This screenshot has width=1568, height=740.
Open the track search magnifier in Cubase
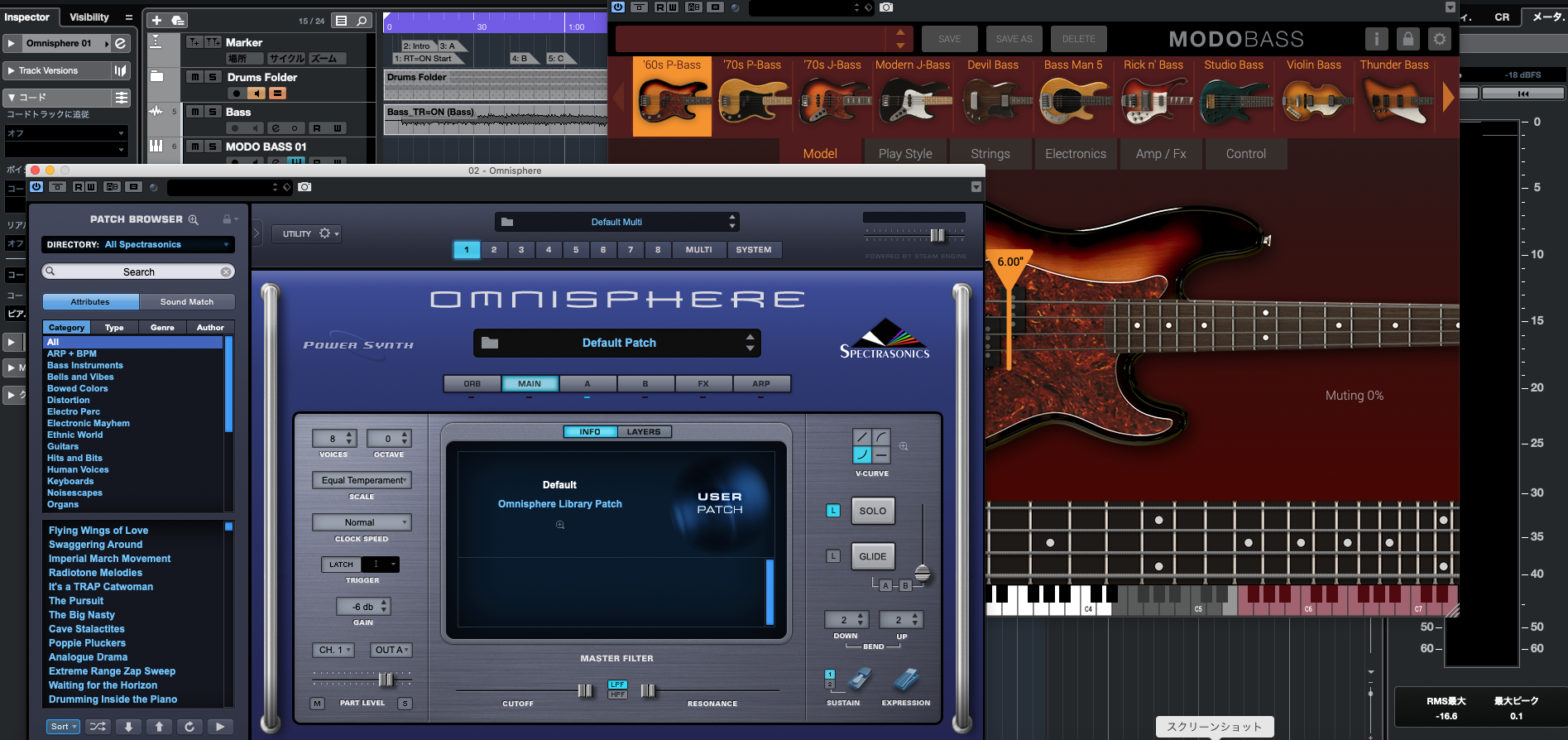(362, 21)
